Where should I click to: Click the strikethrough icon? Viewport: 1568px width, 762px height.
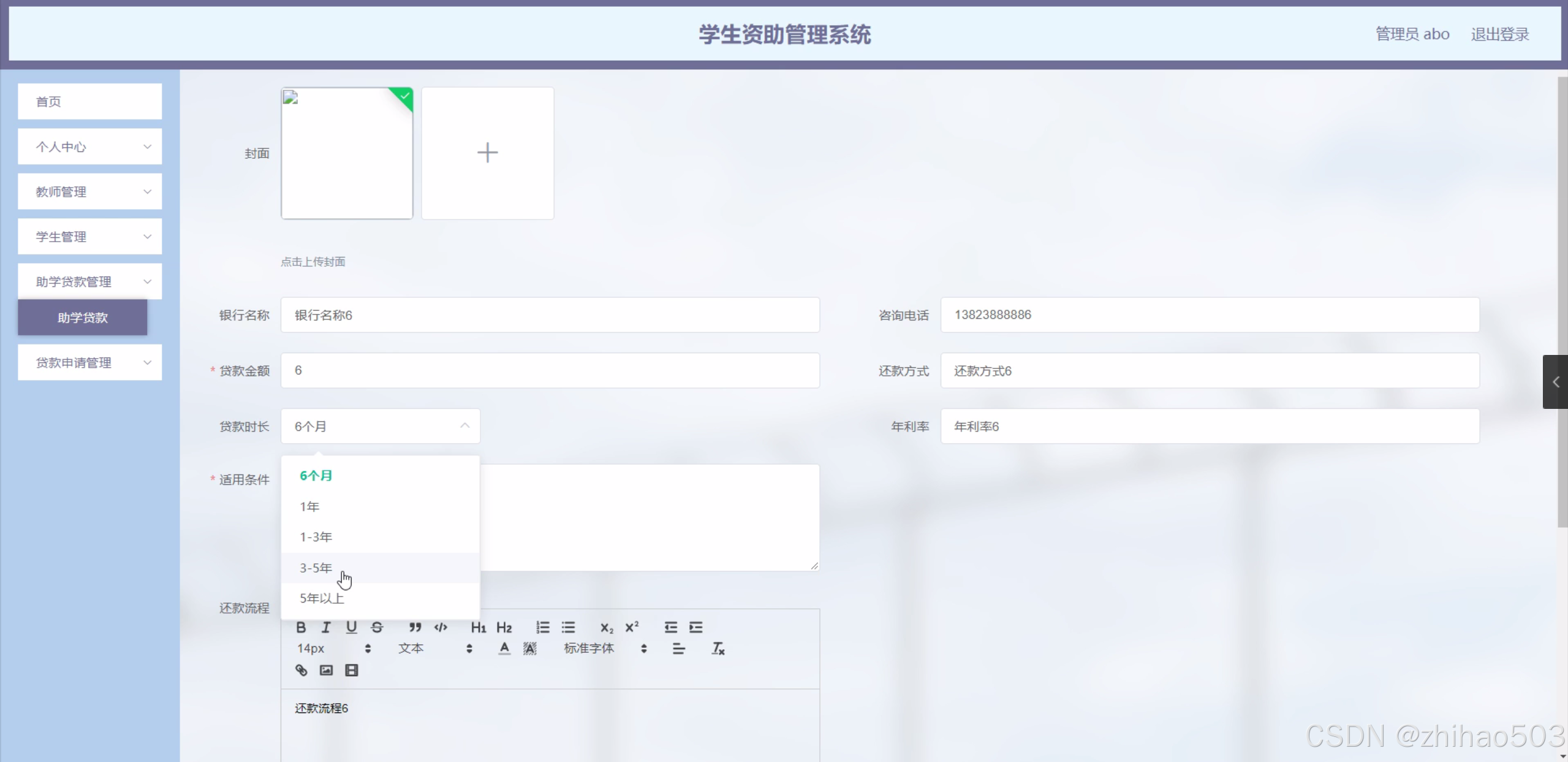[x=377, y=627]
